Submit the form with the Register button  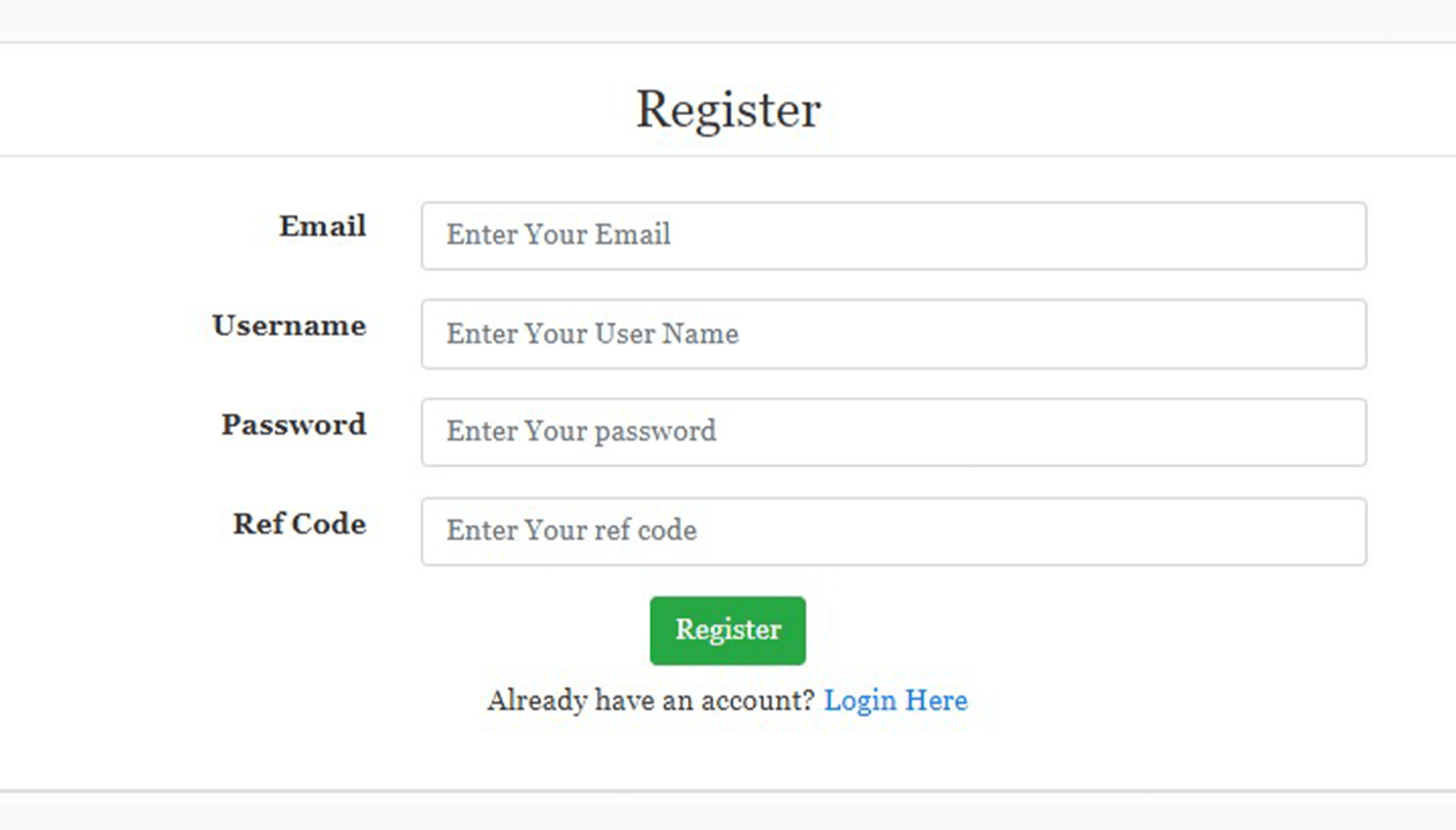pos(727,630)
